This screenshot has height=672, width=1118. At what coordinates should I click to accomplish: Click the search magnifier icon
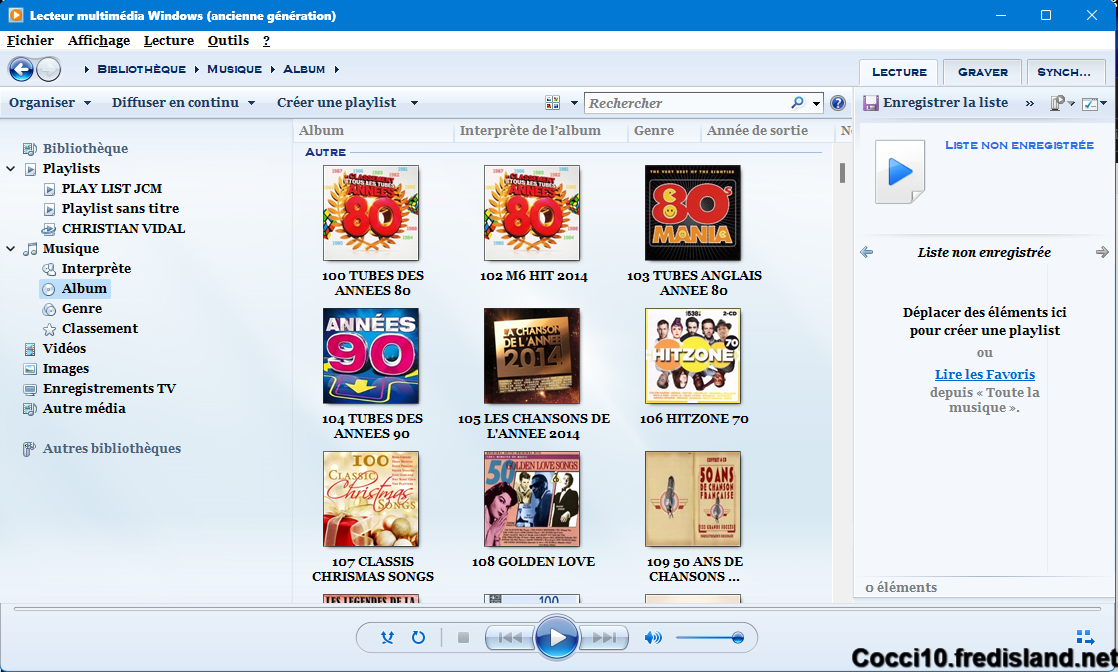pos(797,103)
